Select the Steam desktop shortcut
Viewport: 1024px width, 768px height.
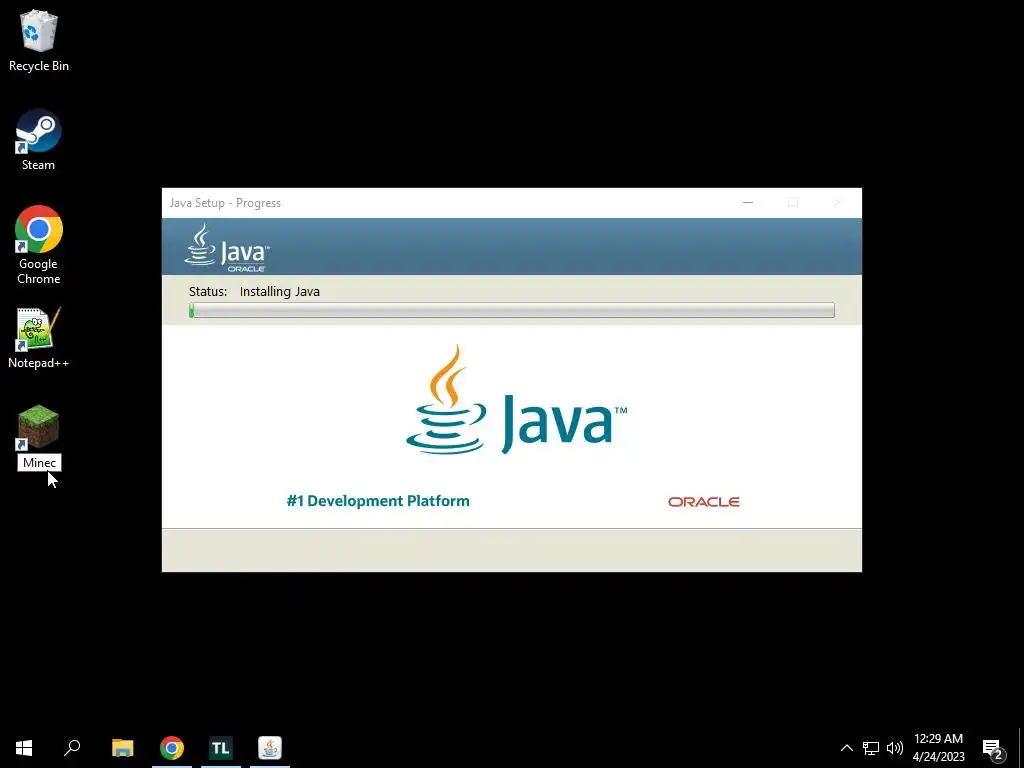tap(39, 140)
